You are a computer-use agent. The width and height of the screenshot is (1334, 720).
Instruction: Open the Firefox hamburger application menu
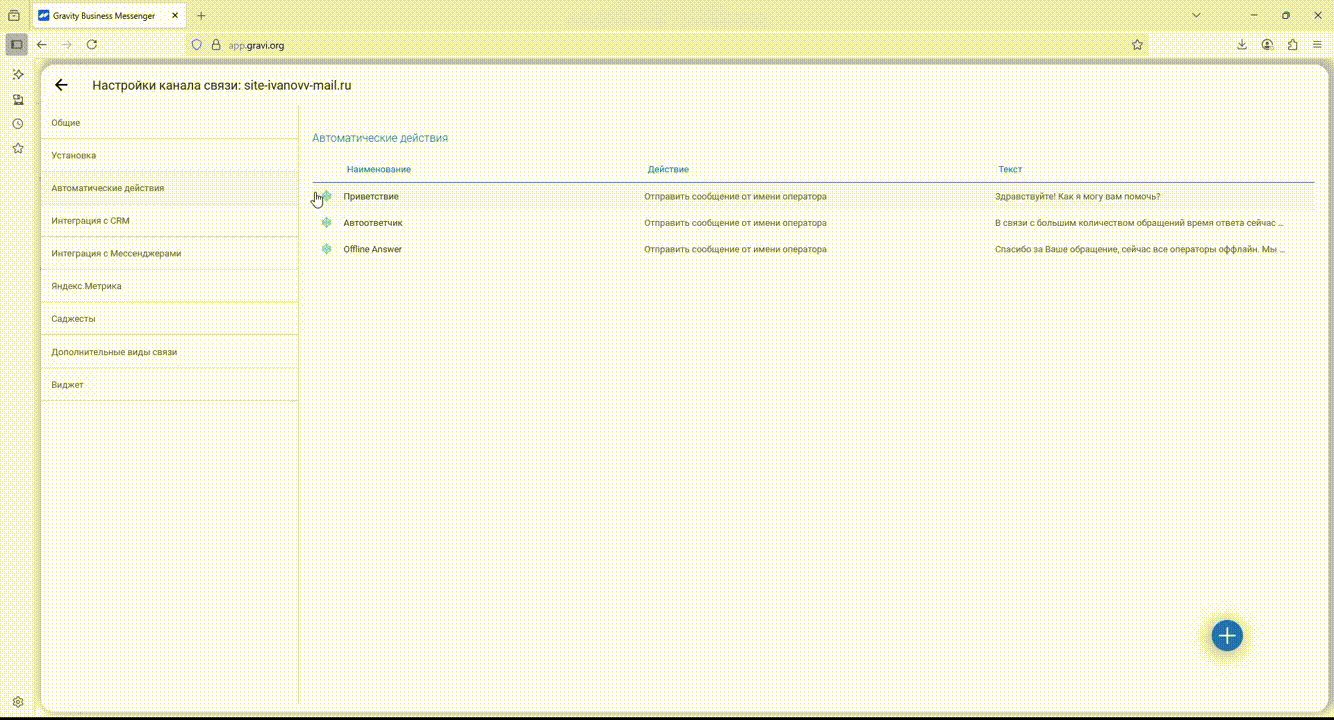1317,45
